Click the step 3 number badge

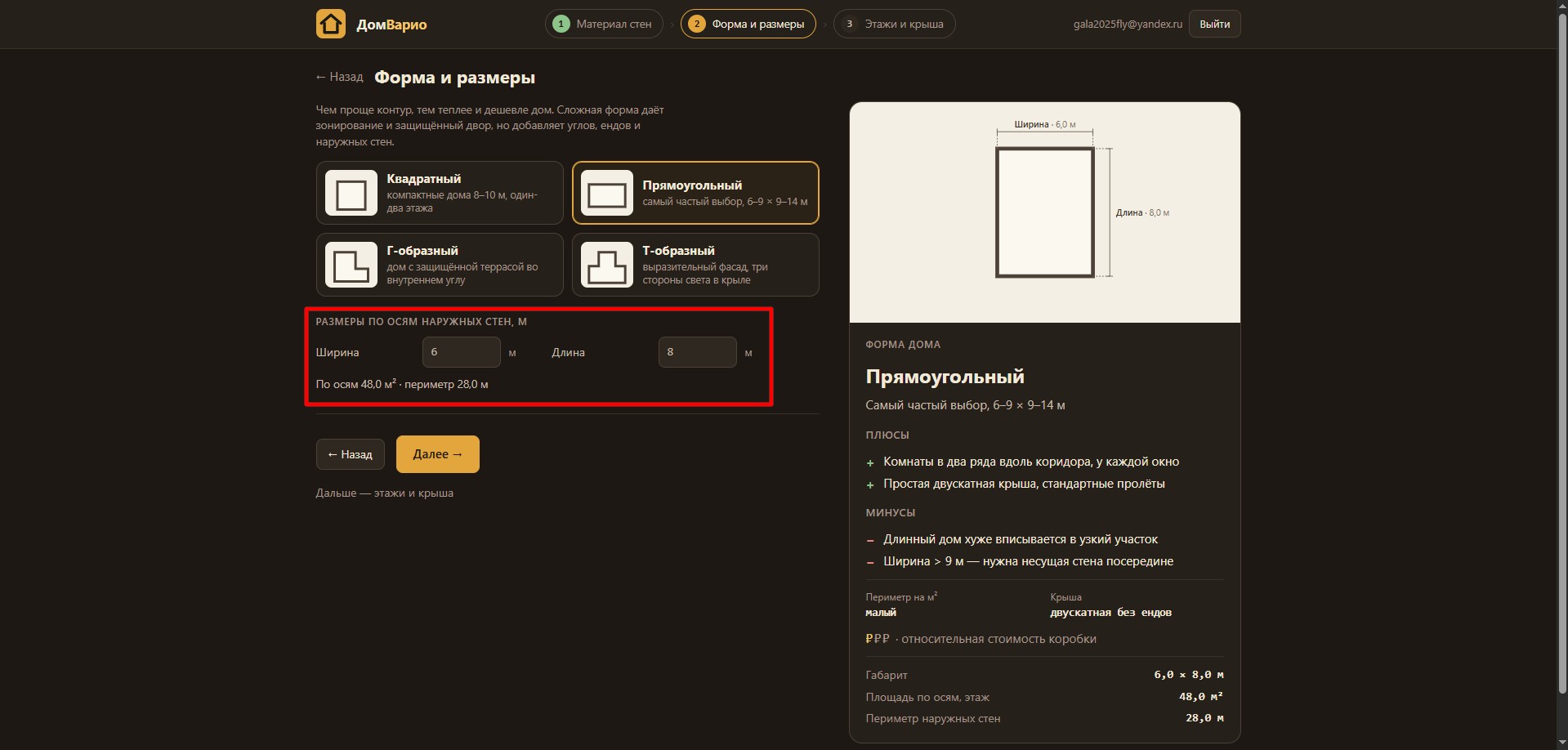pyautogui.click(x=850, y=24)
